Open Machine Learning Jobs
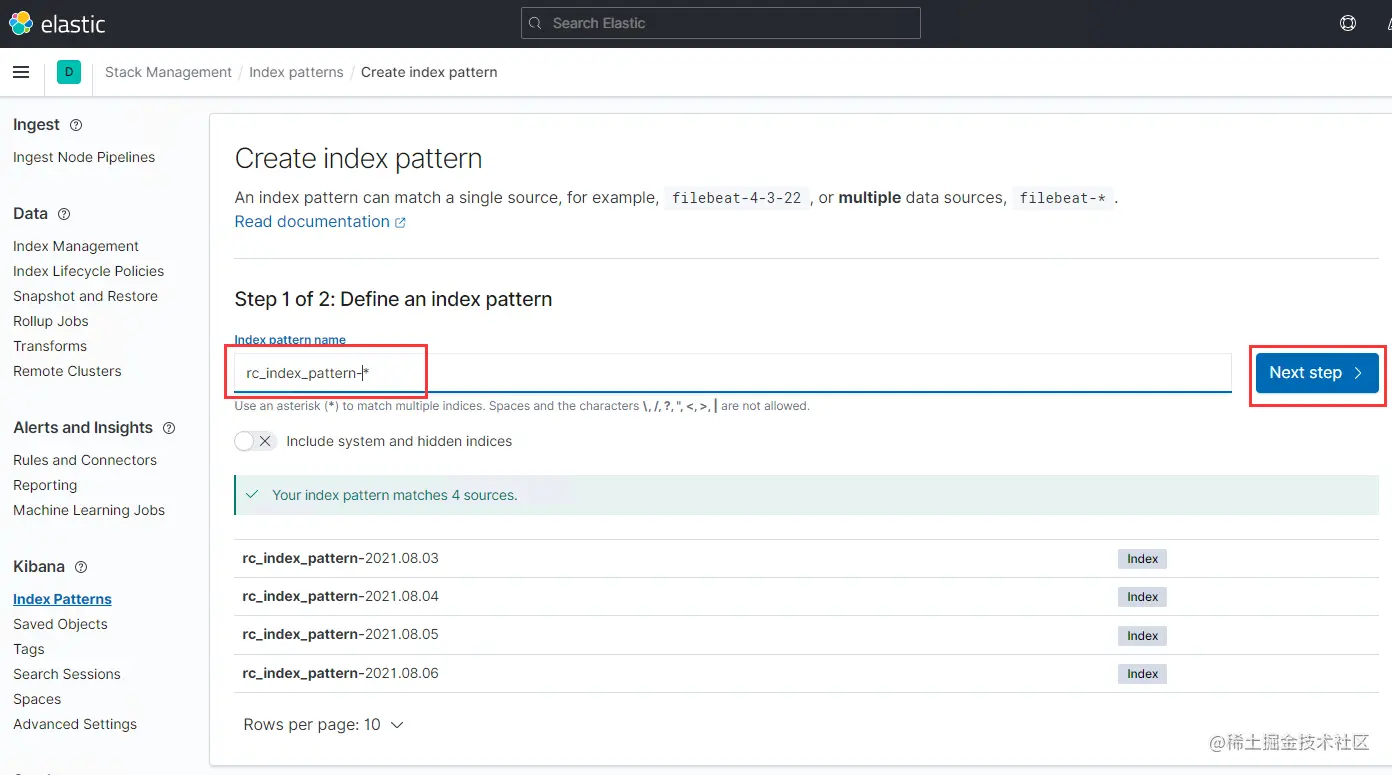The width and height of the screenshot is (1392, 775). click(x=89, y=510)
